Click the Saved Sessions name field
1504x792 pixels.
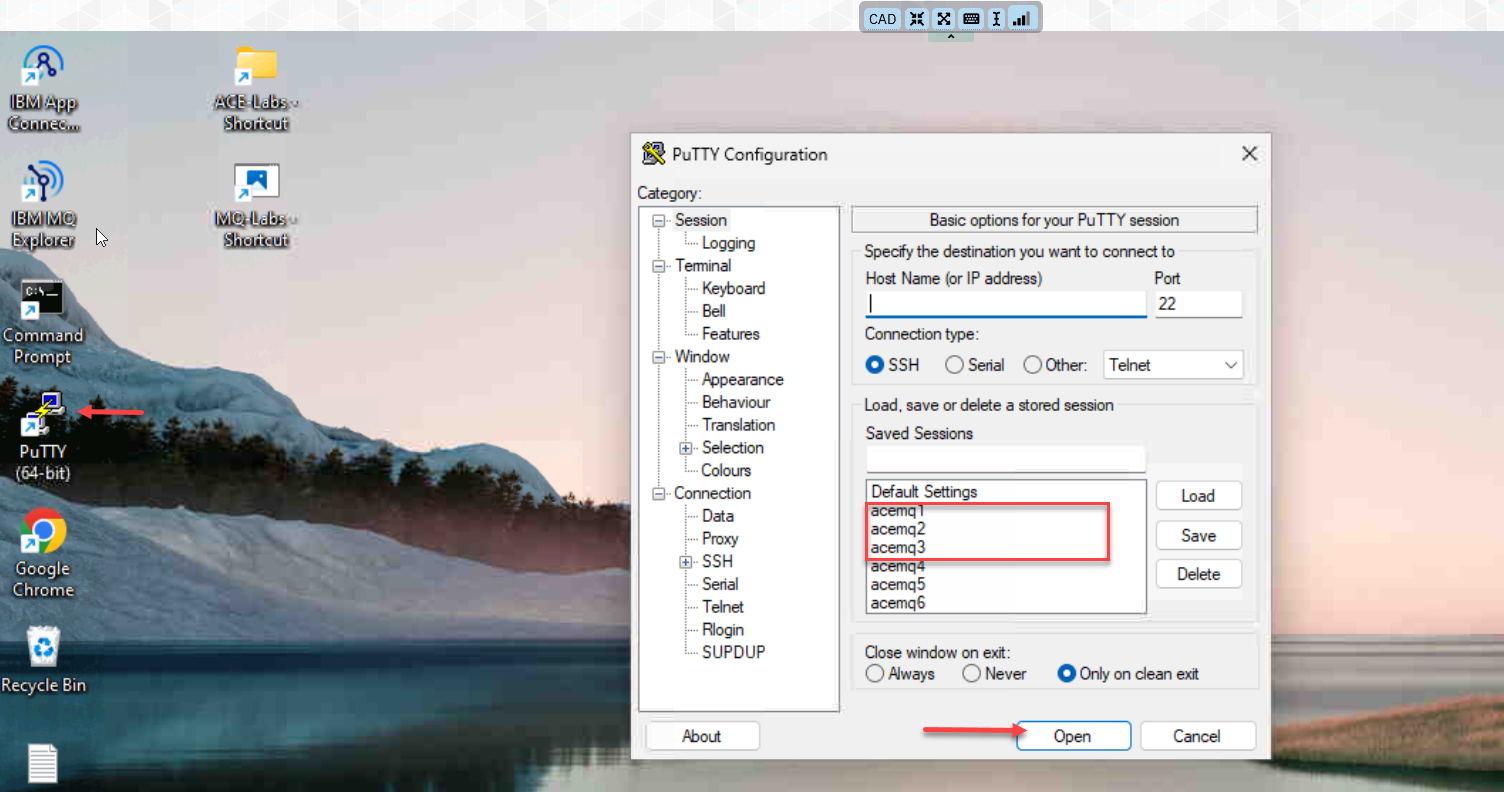coord(1006,459)
